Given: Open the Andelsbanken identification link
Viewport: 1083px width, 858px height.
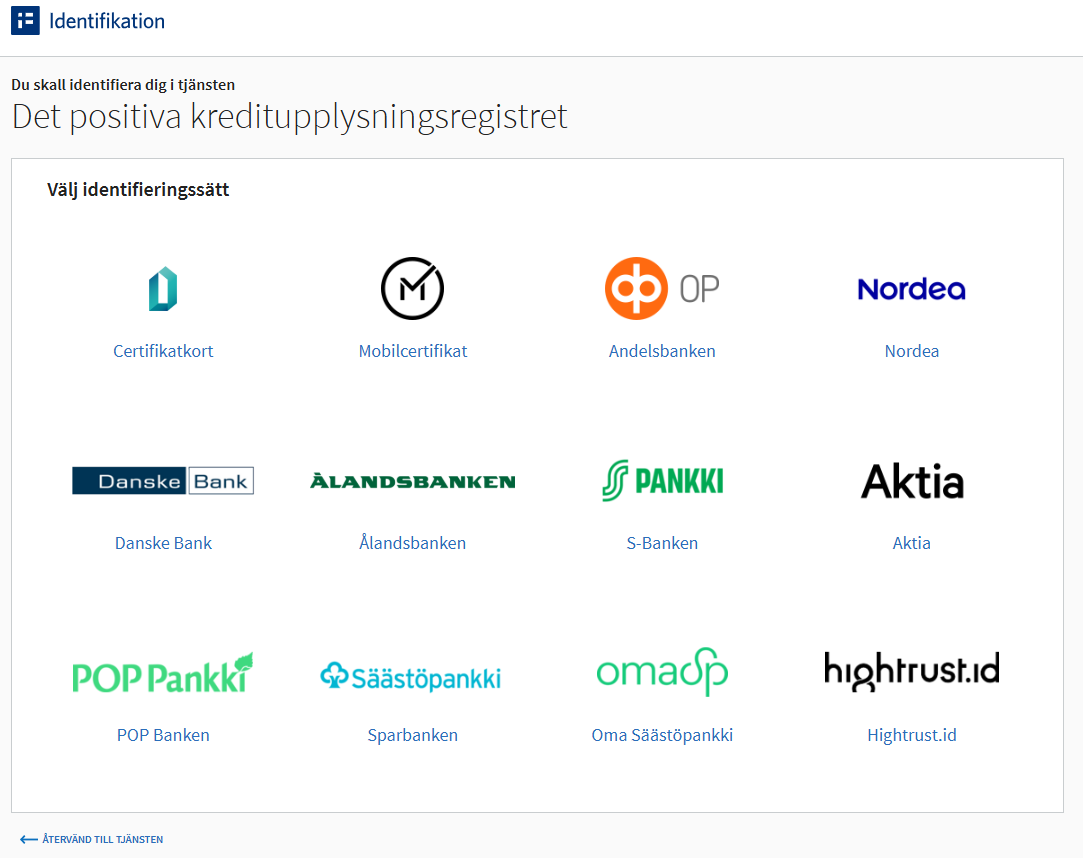Looking at the screenshot, I should (662, 351).
